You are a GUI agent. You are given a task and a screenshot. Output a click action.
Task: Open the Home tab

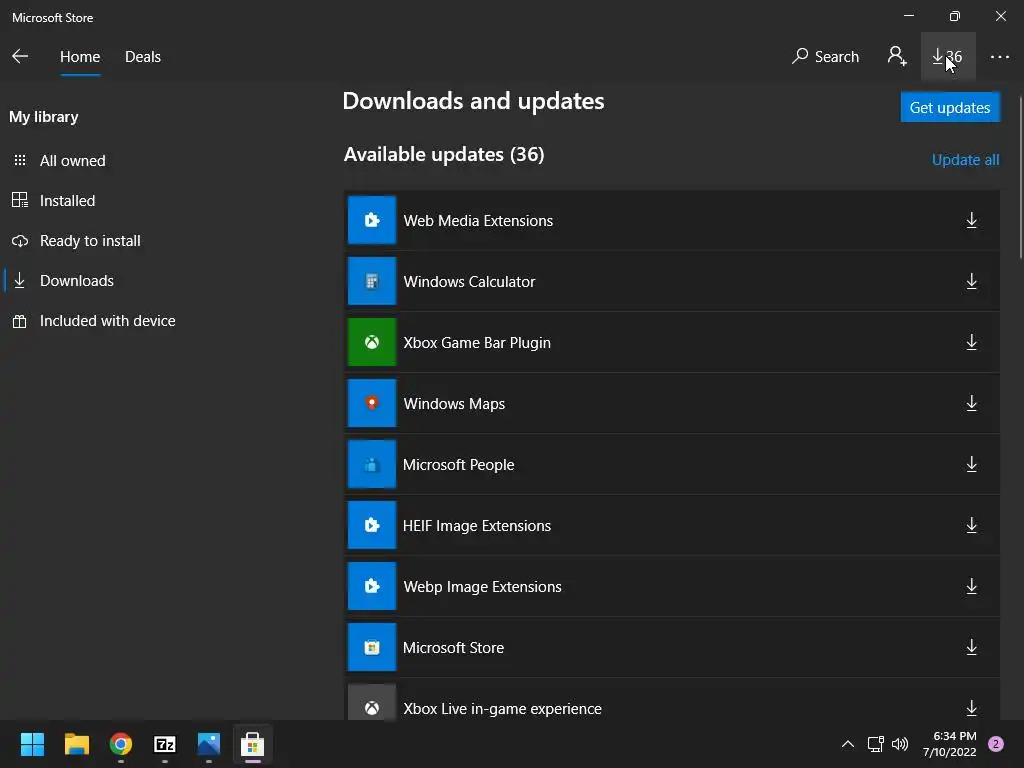tap(80, 57)
